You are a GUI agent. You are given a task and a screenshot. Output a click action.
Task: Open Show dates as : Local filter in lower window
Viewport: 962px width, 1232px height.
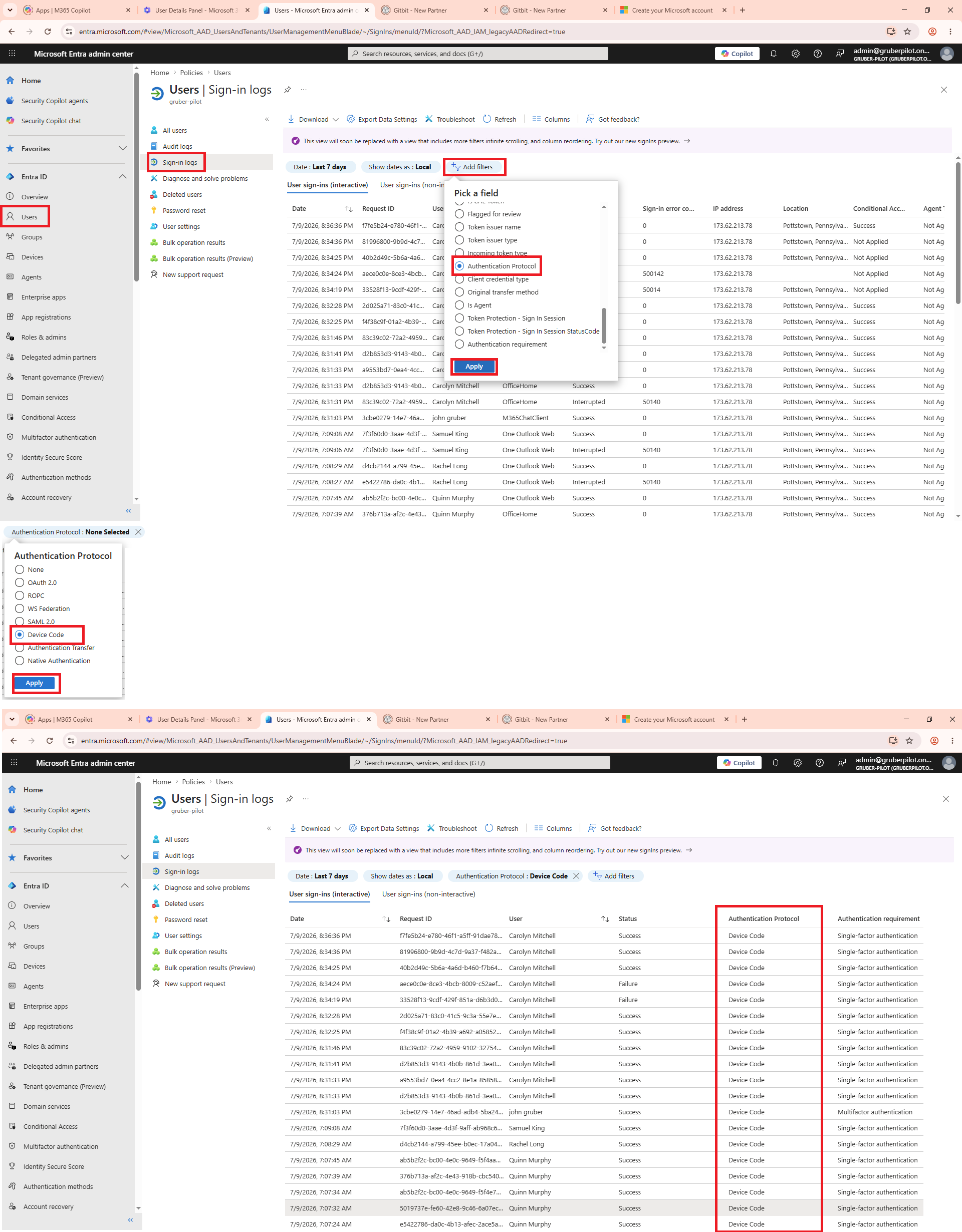click(x=402, y=876)
